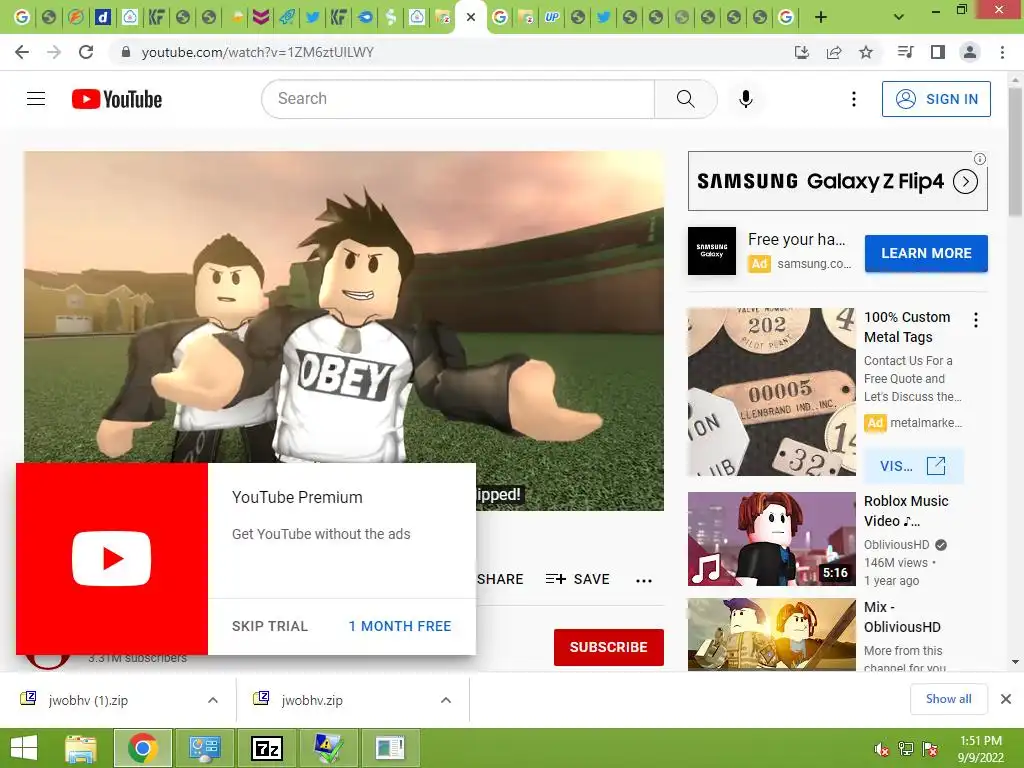Open the 'Free your ha...' ad title
Screen dimensions: 1024x768
pos(797,239)
